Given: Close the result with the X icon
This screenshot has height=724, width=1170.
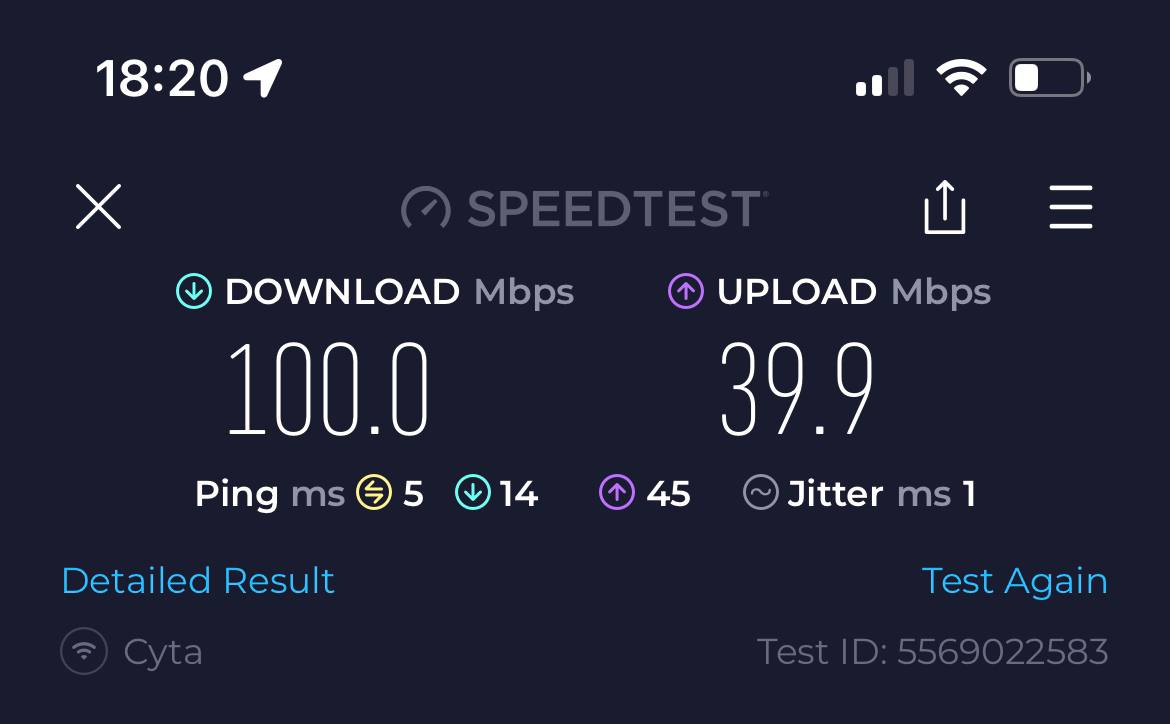Looking at the screenshot, I should (x=98, y=207).
